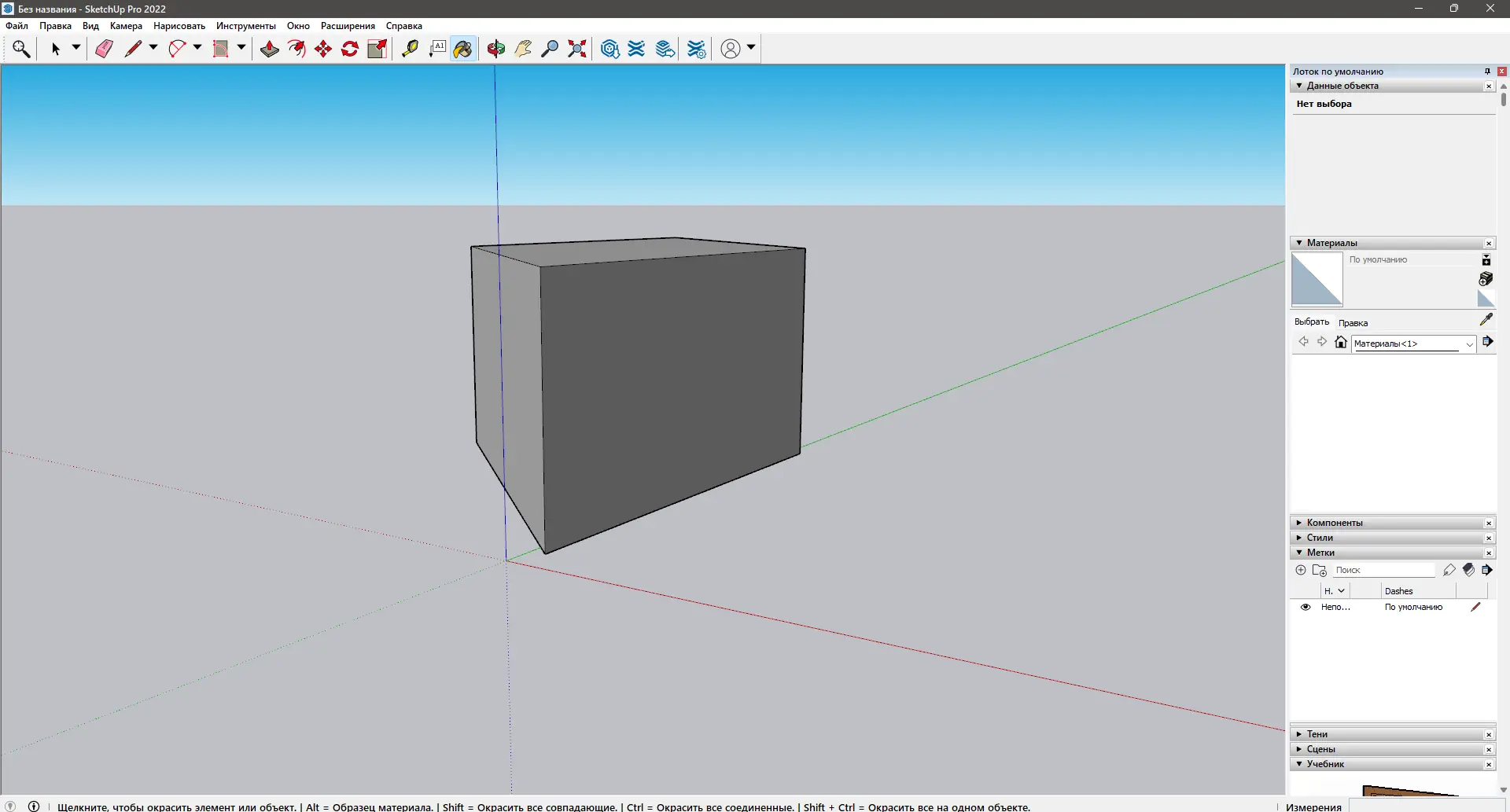This screenshot has height=812, width=1510.
Task: Click Create Material icon in Materials panel
Action: pyautogui.click(x=1486, y=279)
